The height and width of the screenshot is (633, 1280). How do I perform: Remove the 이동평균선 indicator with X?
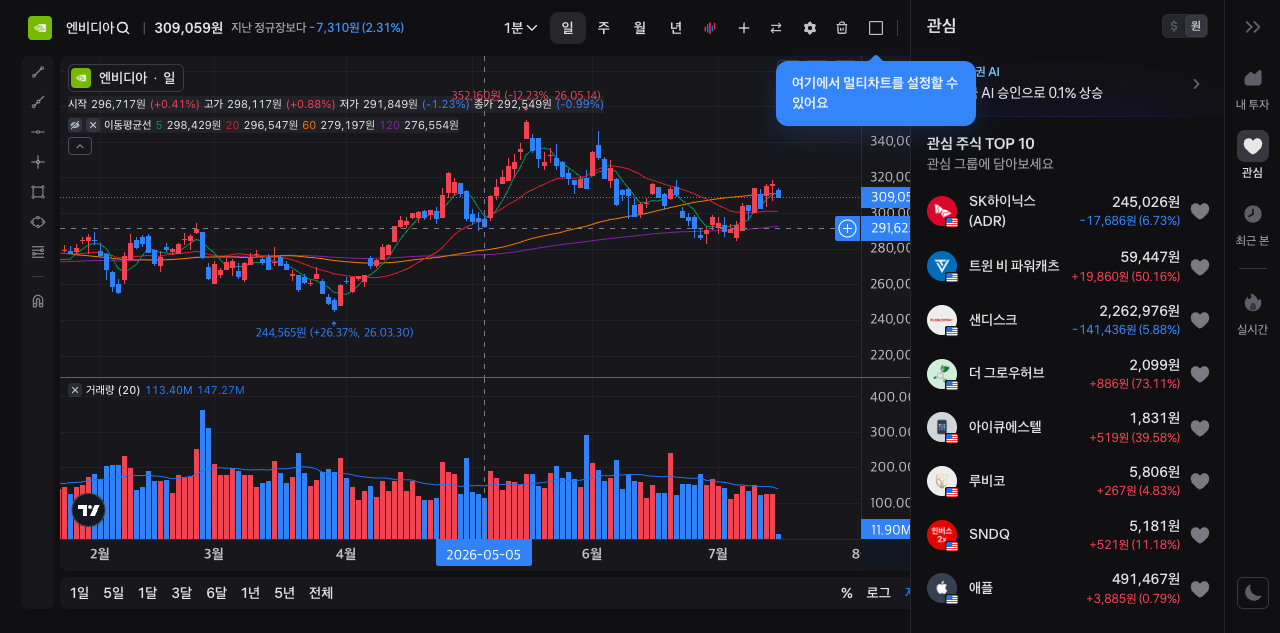tap(94, 125)
